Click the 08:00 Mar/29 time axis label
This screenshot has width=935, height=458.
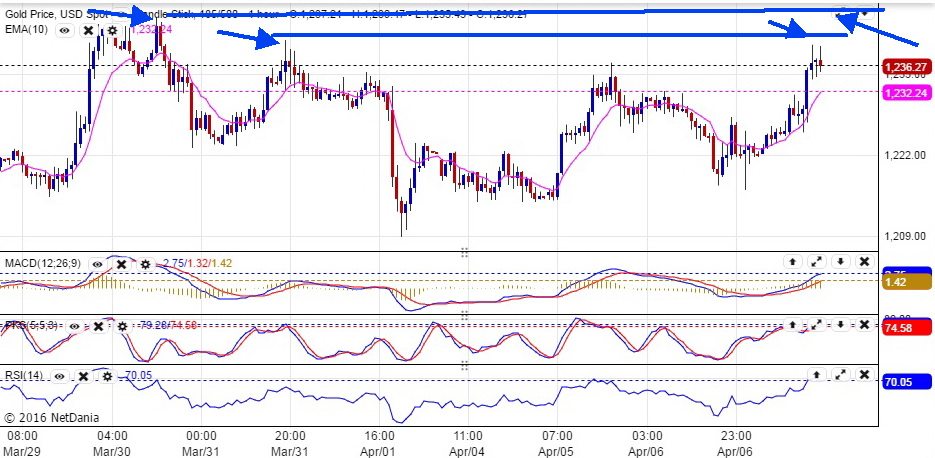coord(23,442)
